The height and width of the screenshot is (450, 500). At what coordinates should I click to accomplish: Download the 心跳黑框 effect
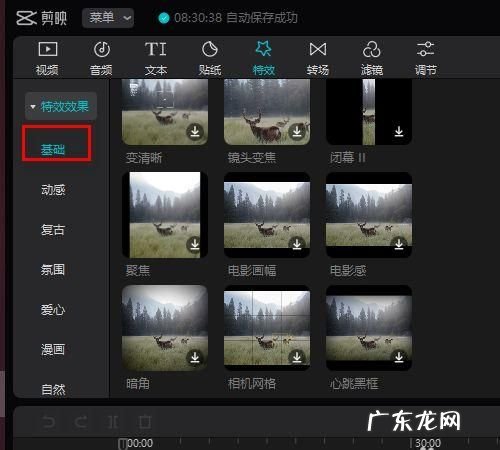click(399, 357)
